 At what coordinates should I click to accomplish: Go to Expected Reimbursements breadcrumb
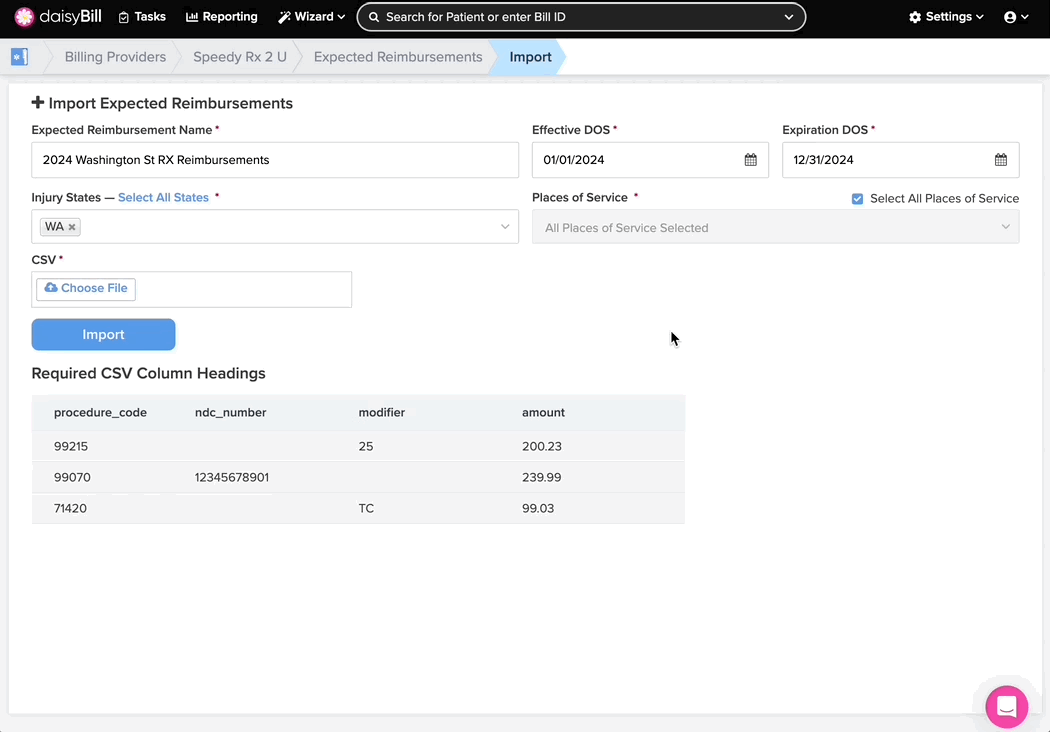(398, 57)
